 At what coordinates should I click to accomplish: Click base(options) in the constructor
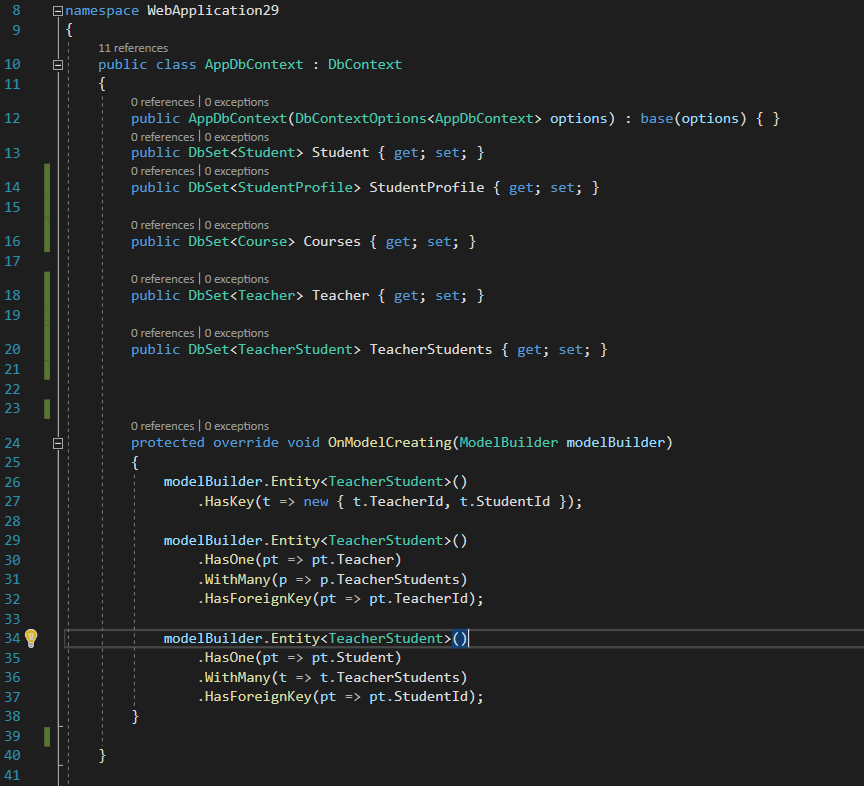click(x=693, y=119)
